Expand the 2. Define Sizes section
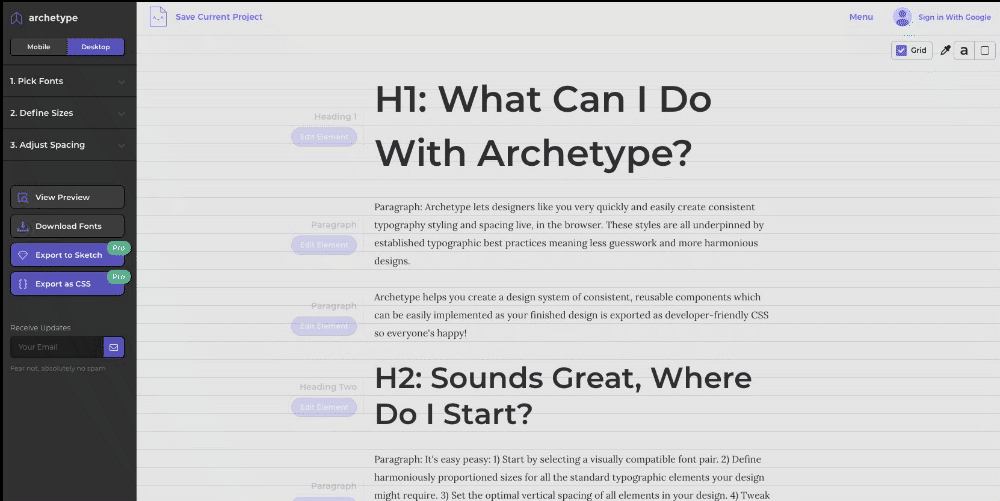 [x=68, y=113]
